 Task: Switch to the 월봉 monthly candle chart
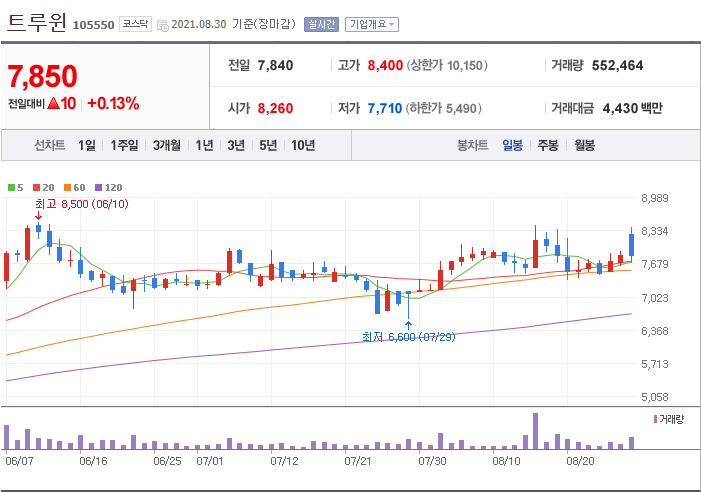coord(584,145)
